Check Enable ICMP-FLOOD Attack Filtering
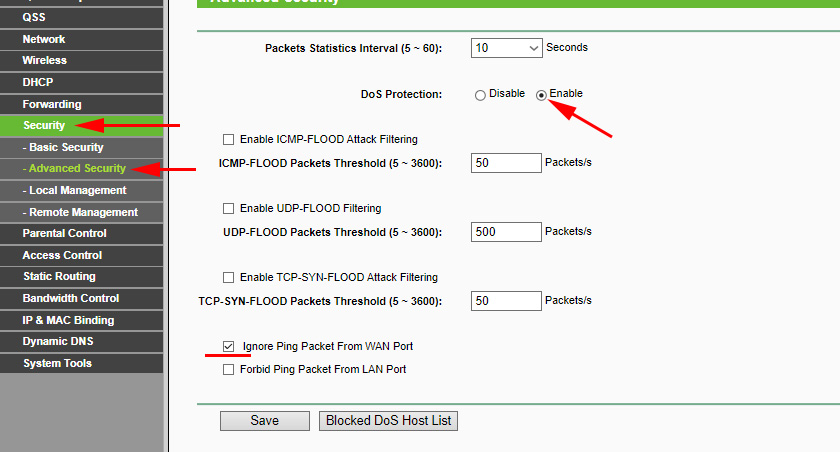840x452 pixels. click(x=229, y=140)
